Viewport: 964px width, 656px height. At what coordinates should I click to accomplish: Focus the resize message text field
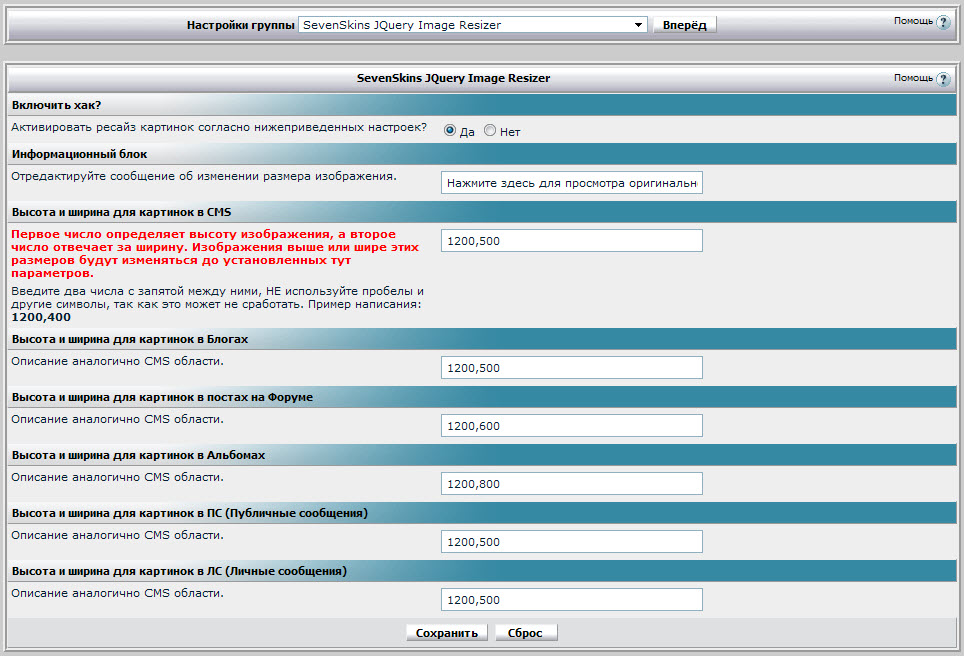coord(572,183)
